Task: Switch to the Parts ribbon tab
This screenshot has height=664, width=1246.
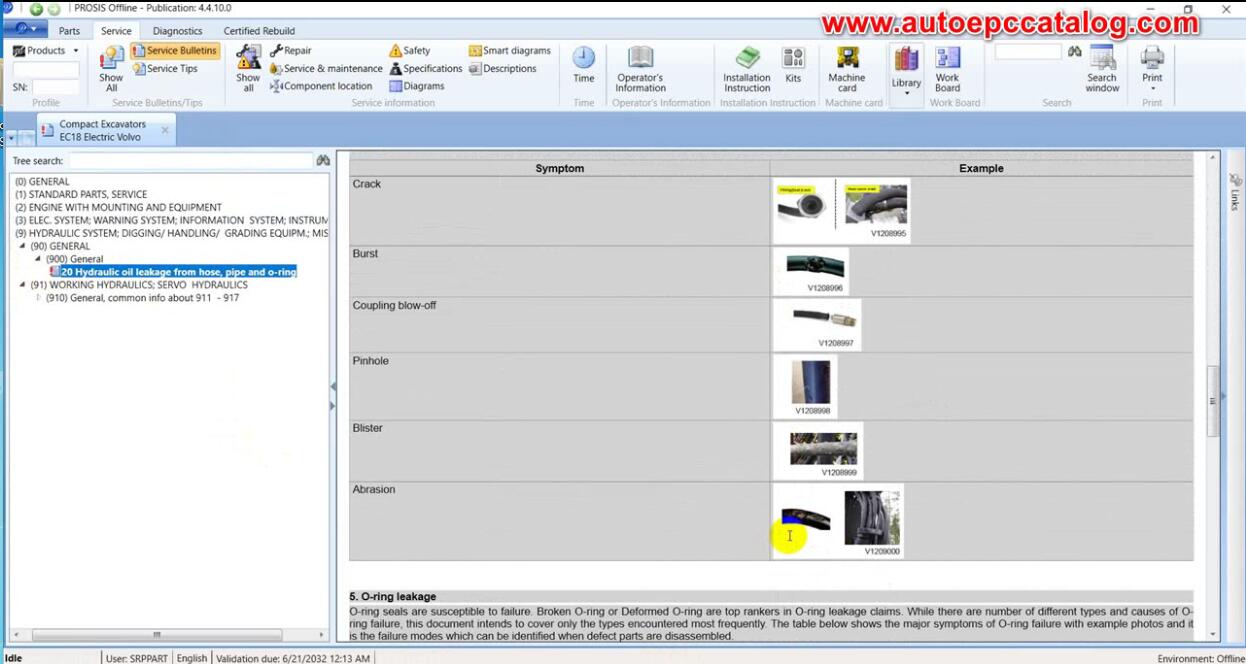Action: pos(69,31)
